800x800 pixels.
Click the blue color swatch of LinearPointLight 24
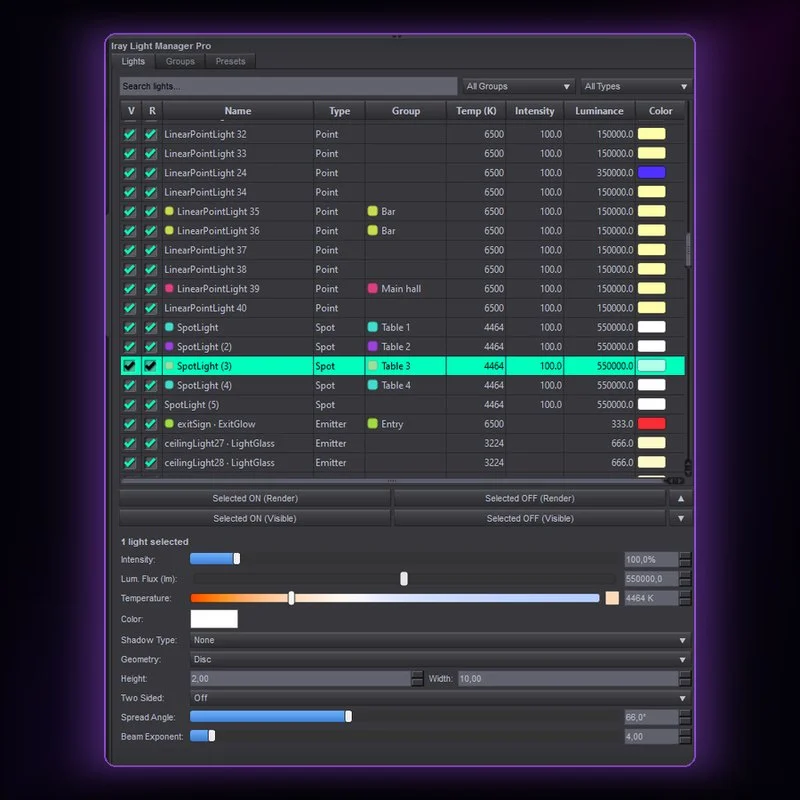tap(652, 172)
